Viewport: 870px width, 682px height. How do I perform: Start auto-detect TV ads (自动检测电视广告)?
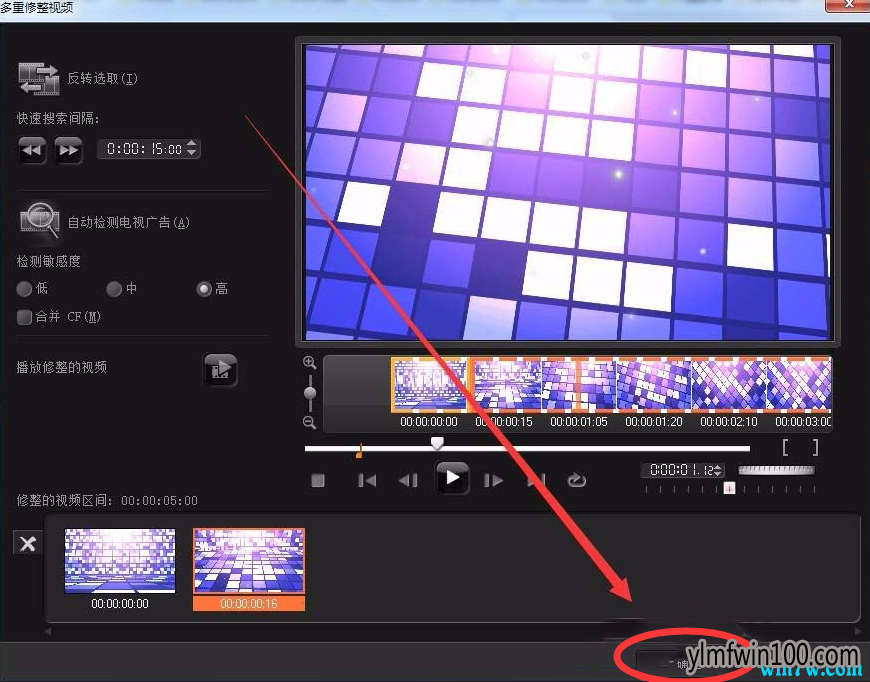[39, 222]
